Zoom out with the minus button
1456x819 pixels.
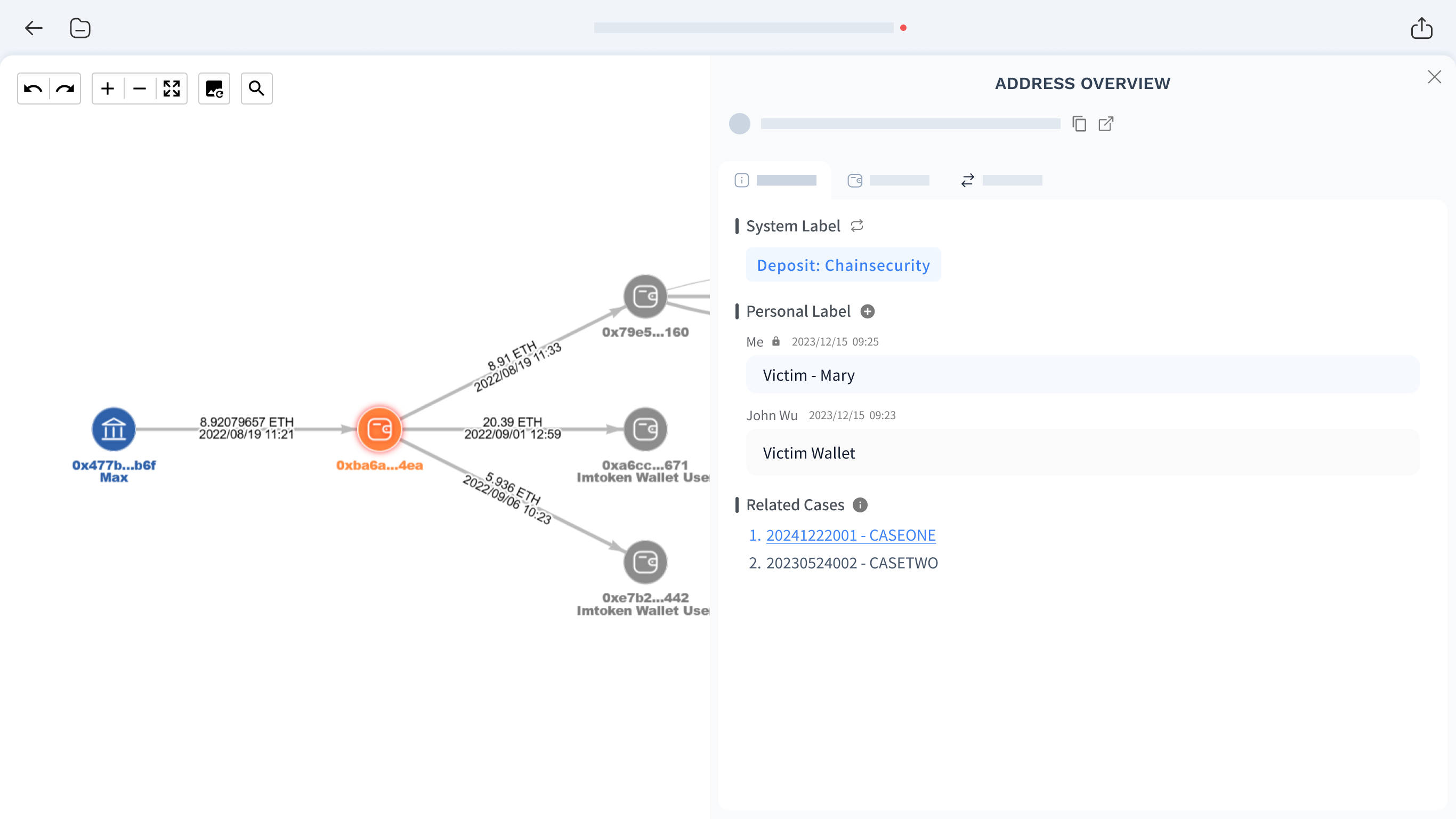click(139, 89)
